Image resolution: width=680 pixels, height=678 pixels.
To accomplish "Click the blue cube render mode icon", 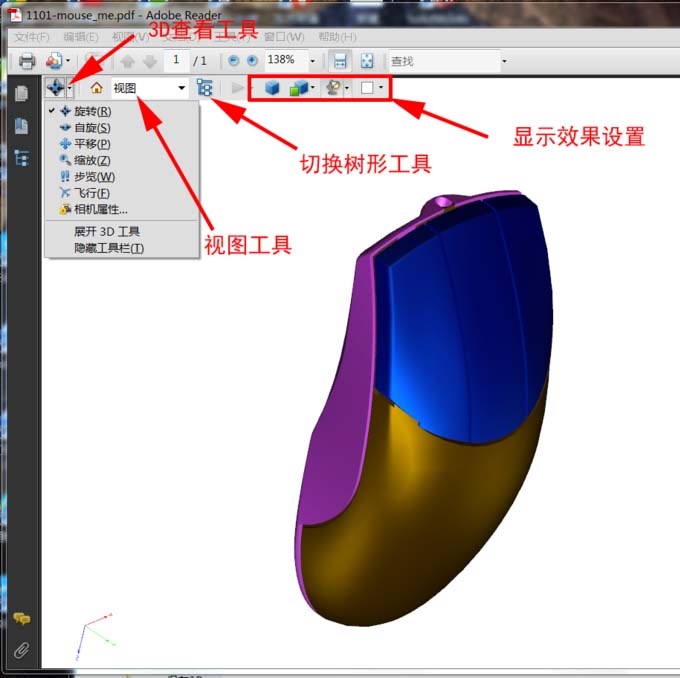I will (x=271, y=88).
